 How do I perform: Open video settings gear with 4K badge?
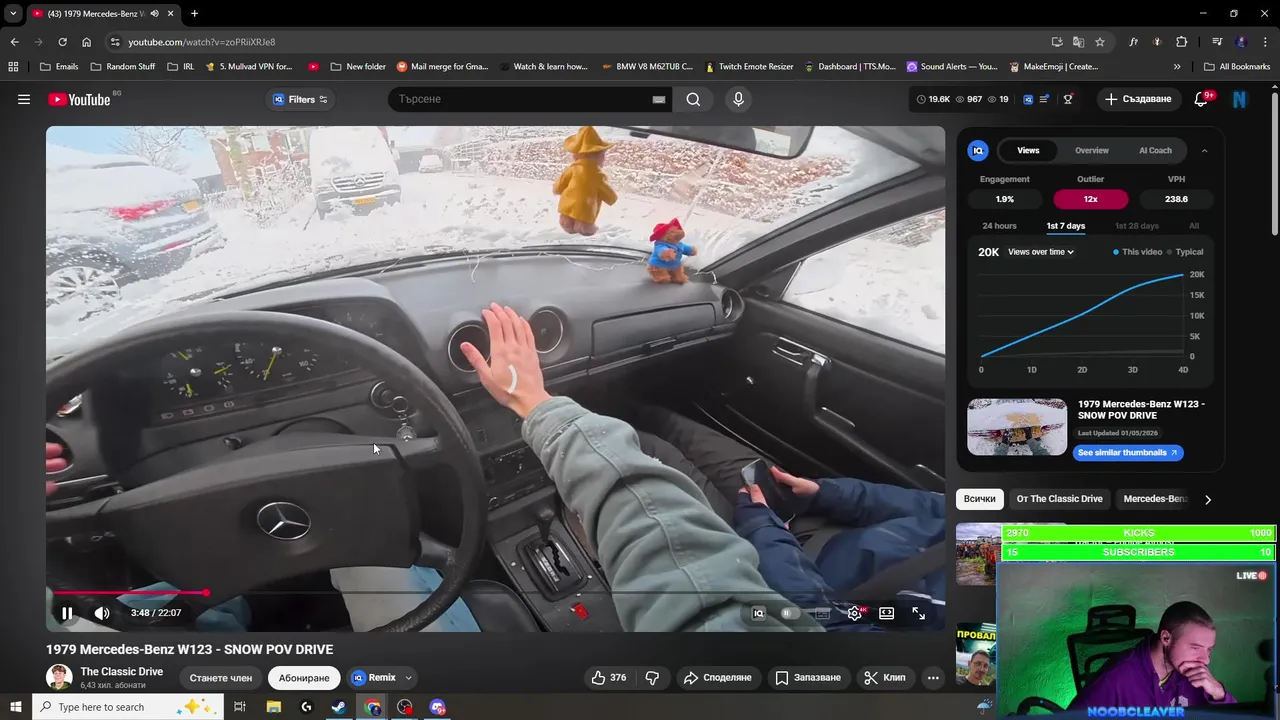point(855,613)
